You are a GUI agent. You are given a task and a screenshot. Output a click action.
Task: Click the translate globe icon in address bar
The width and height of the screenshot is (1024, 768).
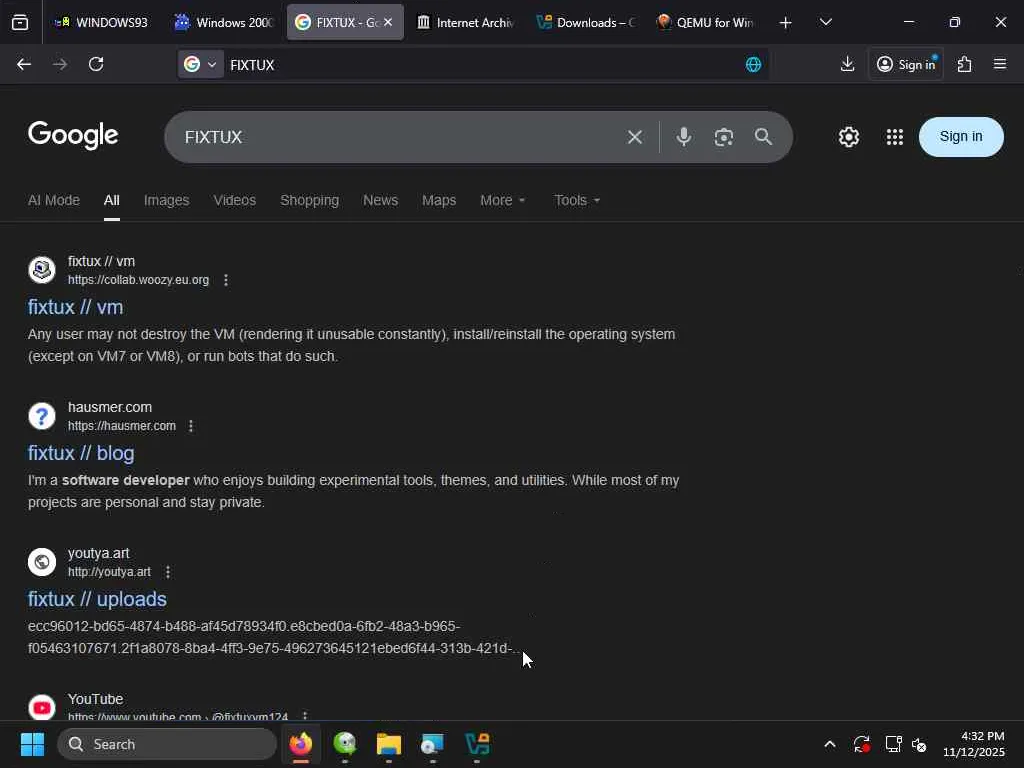[x=753, y=64]
